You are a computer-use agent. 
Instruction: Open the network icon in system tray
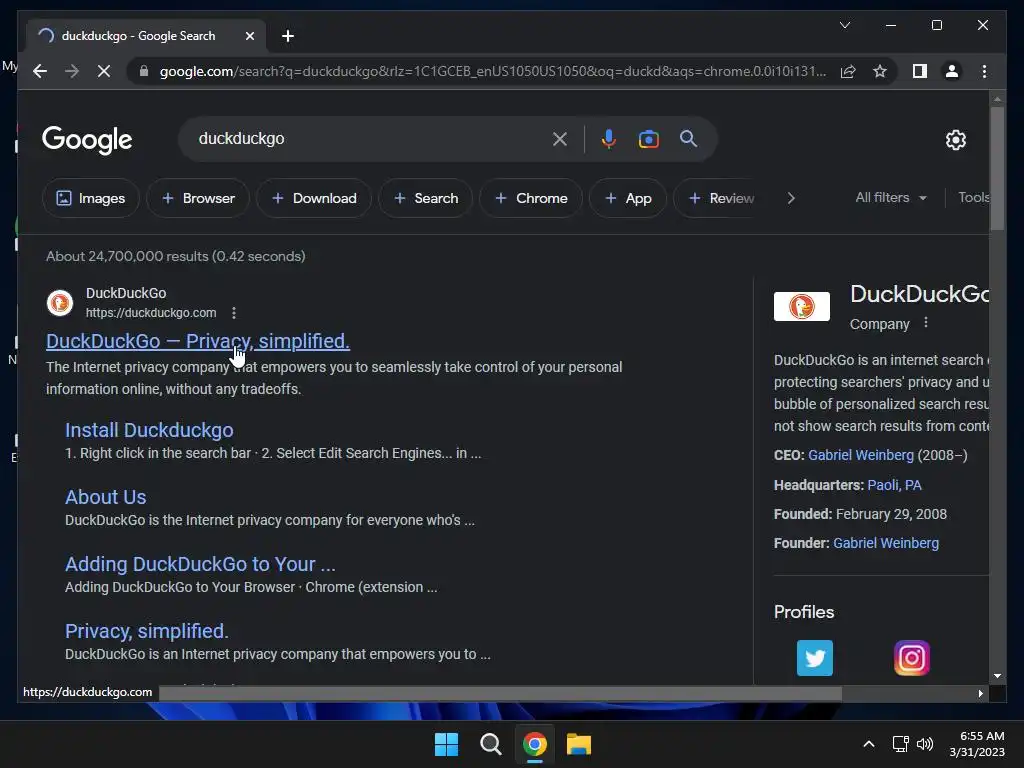point(901,744)
